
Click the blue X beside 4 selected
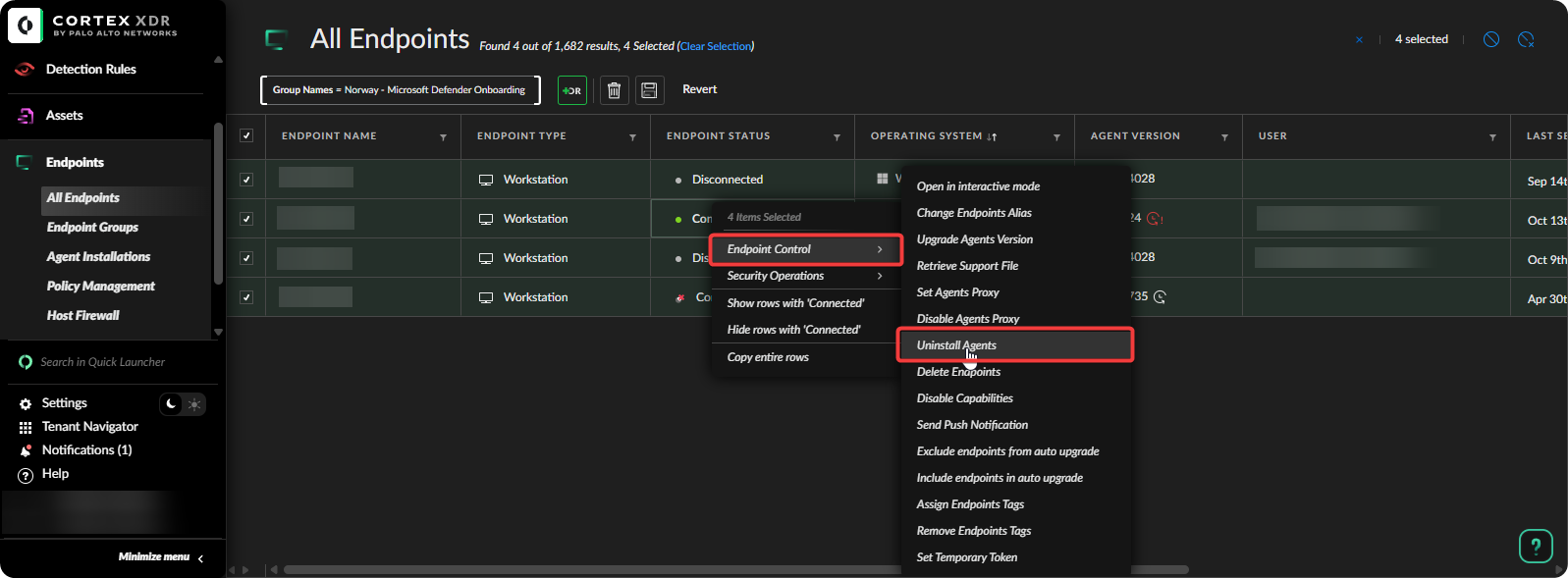(1359, 40)
